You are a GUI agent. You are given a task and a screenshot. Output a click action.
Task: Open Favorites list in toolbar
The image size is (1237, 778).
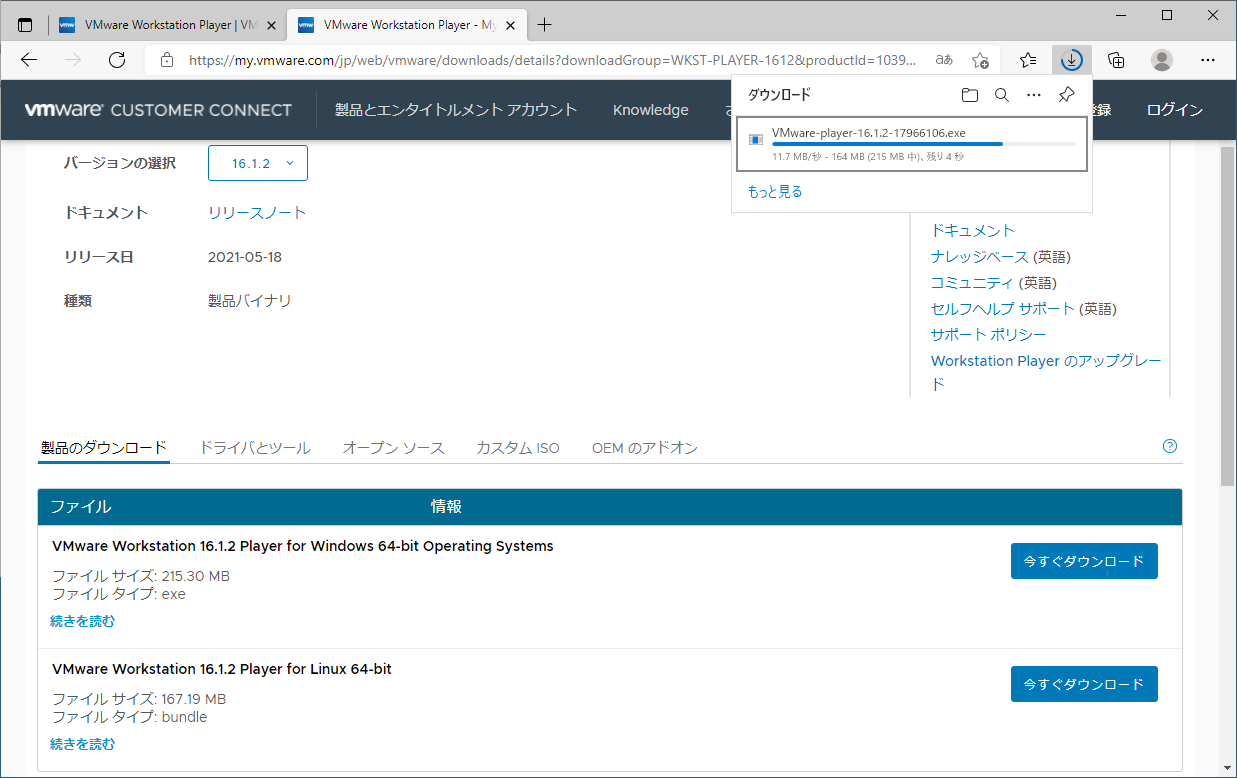[x=1028, y=60]
